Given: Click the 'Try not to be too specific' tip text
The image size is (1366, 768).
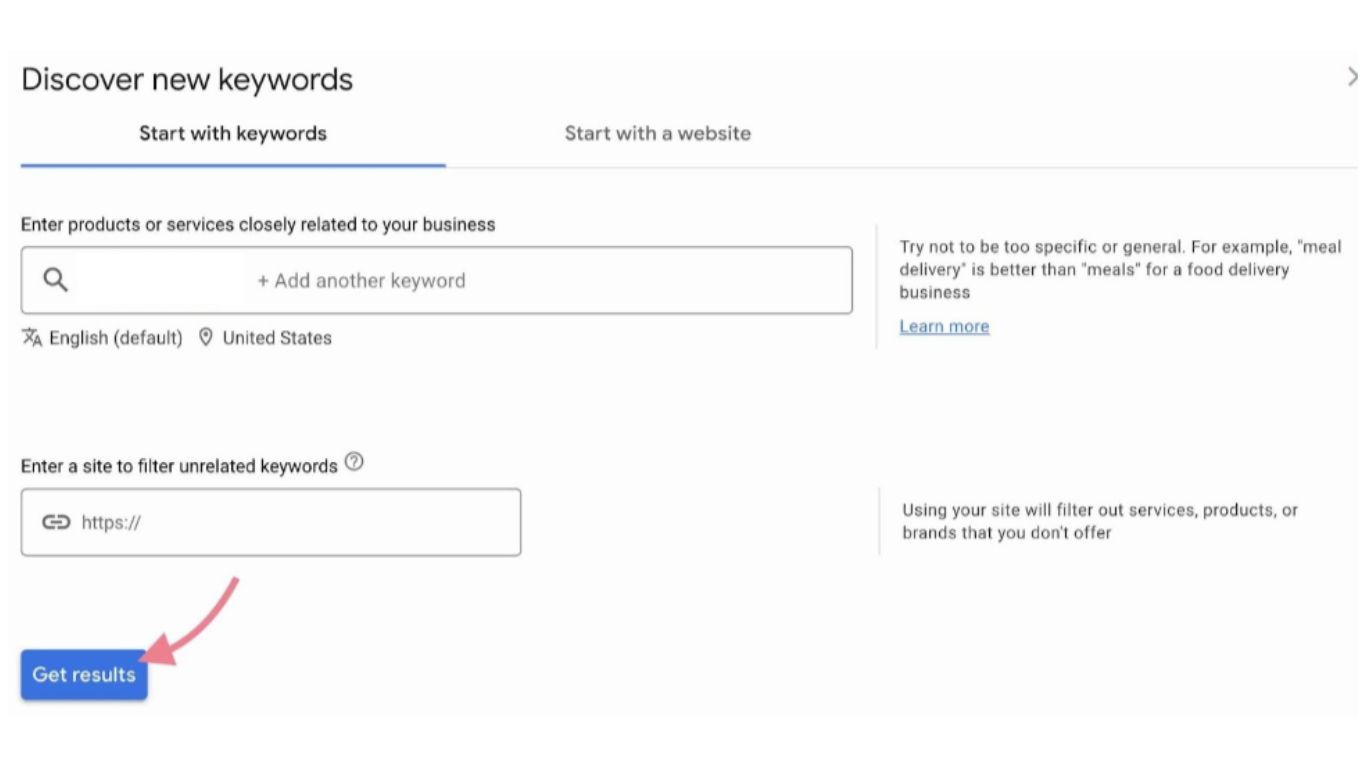Looking at the screenshot, I should [1120, 269].
